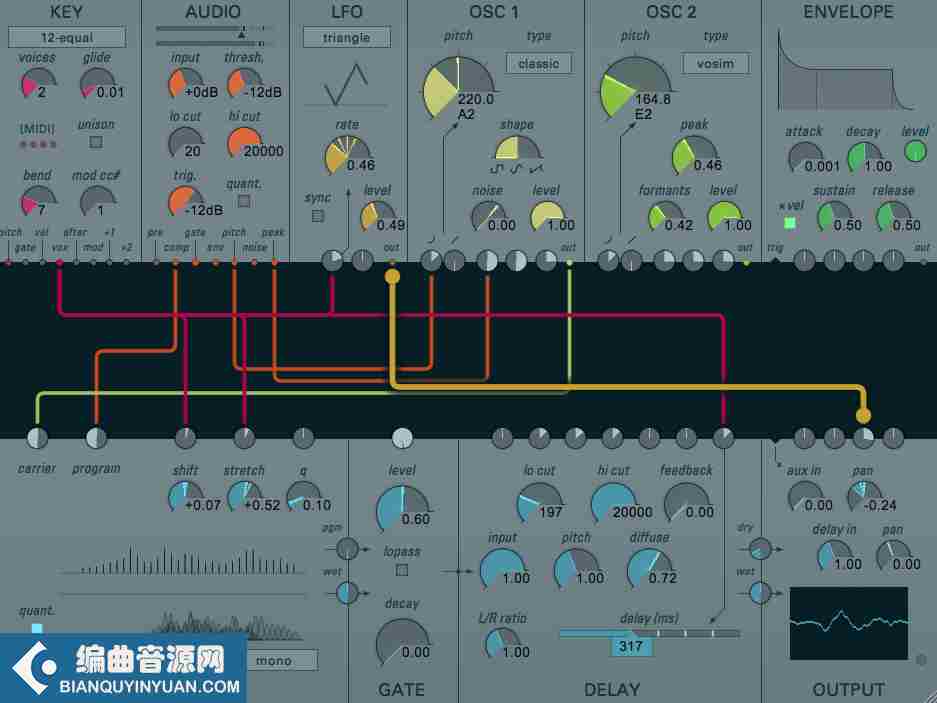Image resolution: width=937 pixels, height=703 pixels.
Task: Click the vocoder stretch knob at +0.52
Action: tap(244, 496)
